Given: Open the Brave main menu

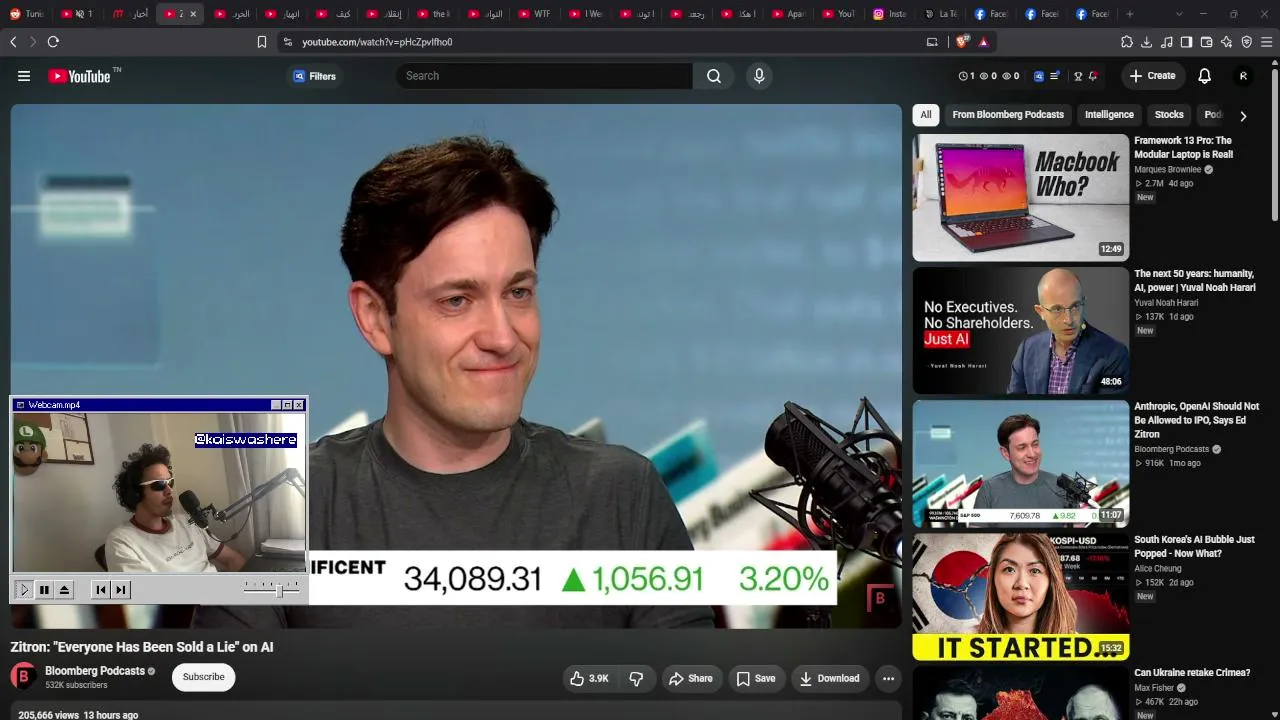Looking at the screenshot, I should 1267,42.
